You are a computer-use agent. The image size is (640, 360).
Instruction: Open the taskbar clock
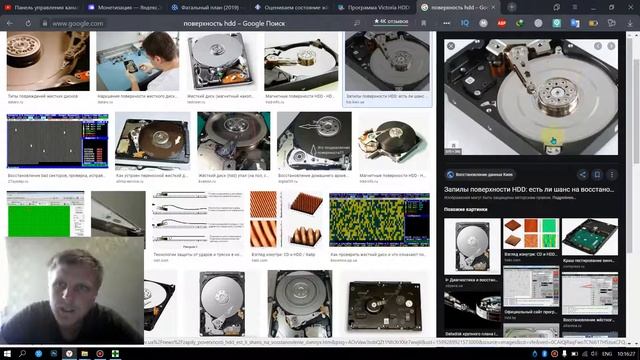pos(626,354)
